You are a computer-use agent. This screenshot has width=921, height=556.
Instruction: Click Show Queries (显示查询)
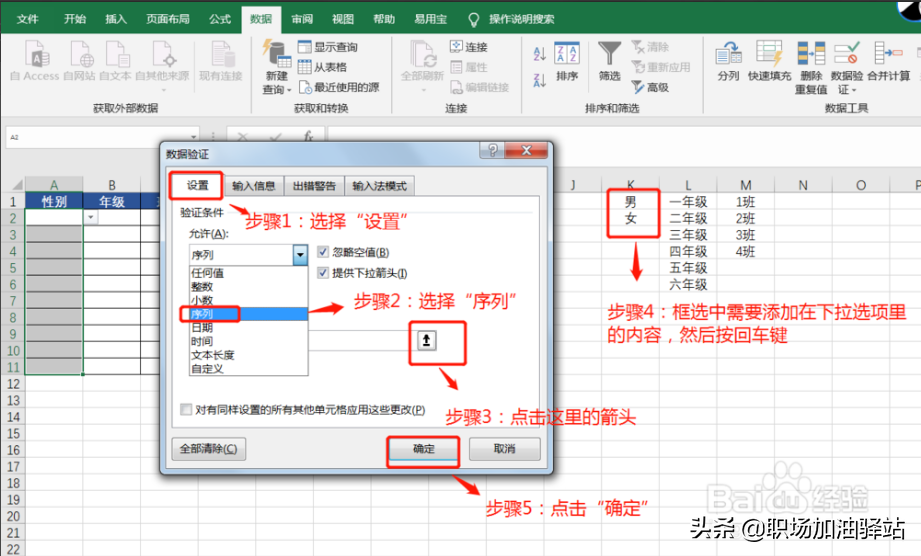pyautogui.click(x=328, y=47)
